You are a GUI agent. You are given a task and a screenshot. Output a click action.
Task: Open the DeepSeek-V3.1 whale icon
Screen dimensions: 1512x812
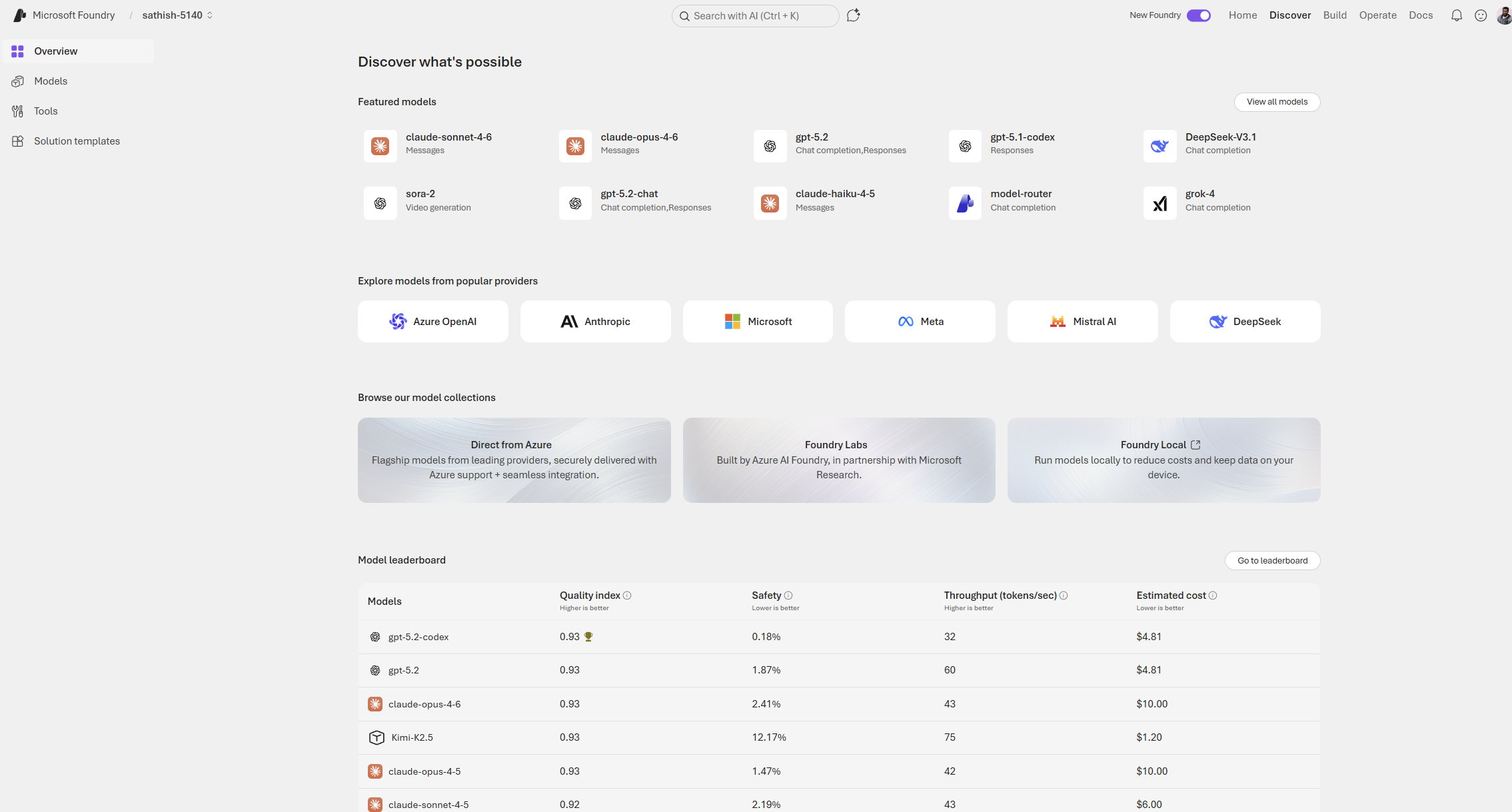pyautogui.click(x=1159, y=146)
